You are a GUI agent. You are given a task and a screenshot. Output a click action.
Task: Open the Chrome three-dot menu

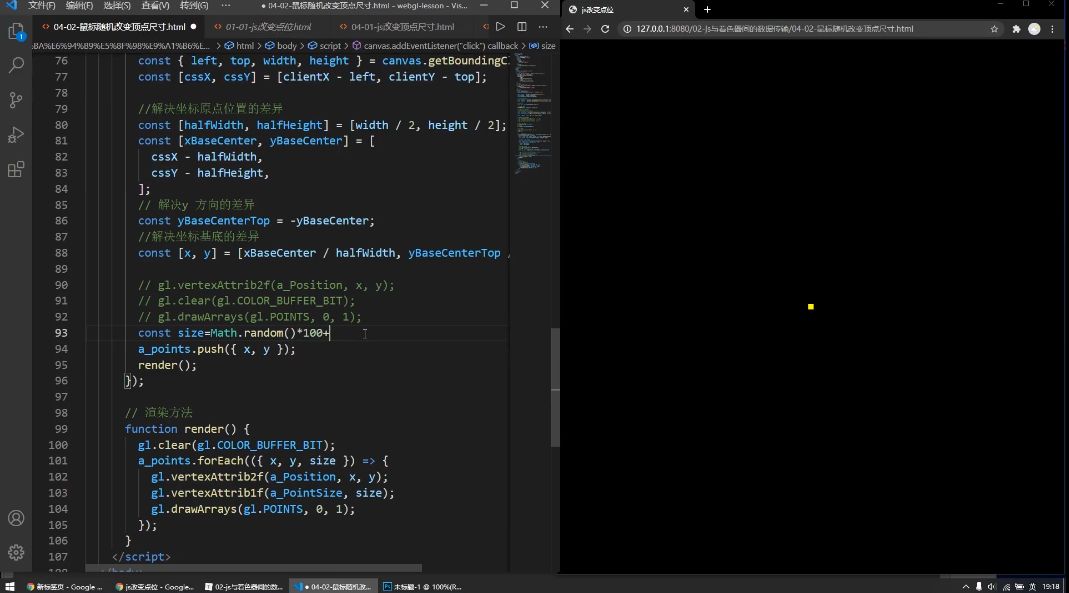tap(1054, 29)
